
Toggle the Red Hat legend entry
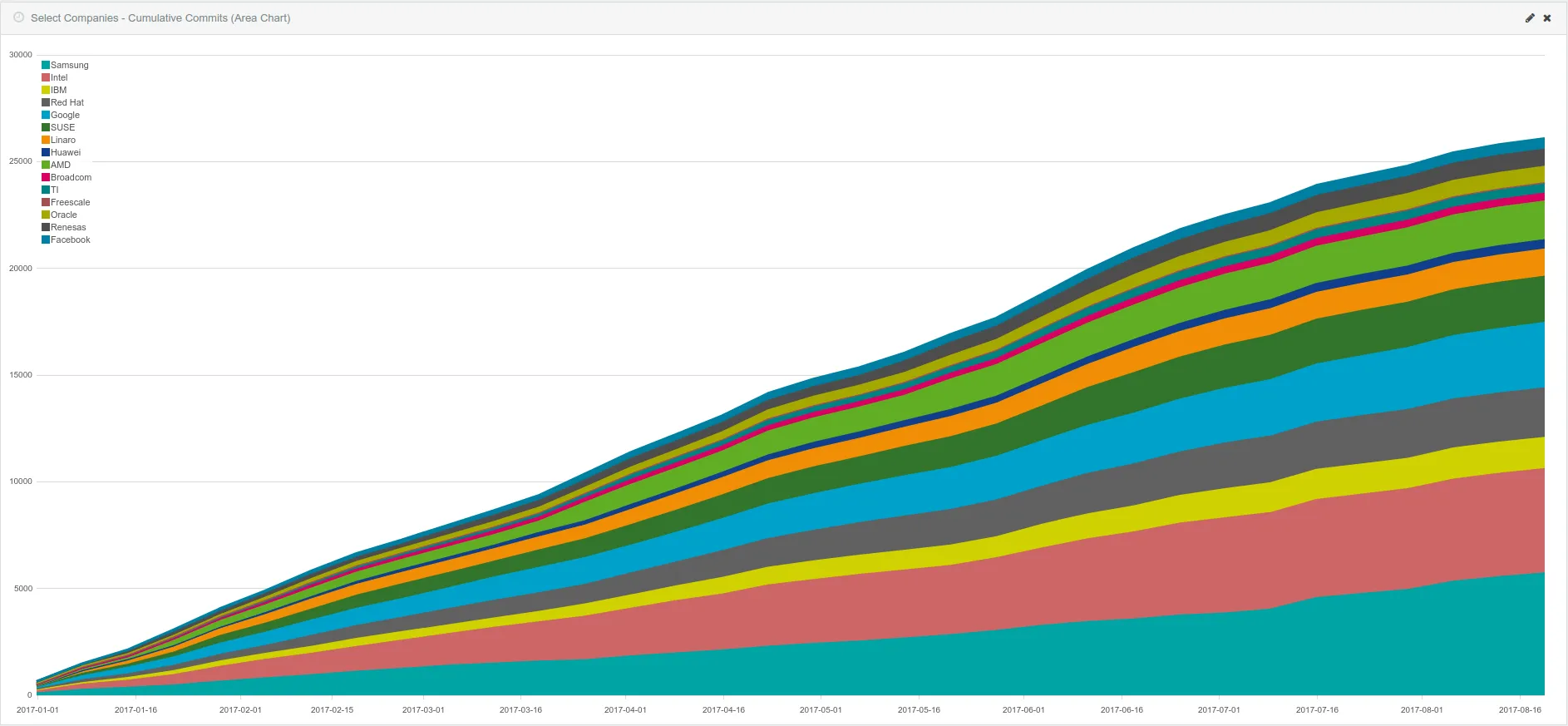(67, 102)
